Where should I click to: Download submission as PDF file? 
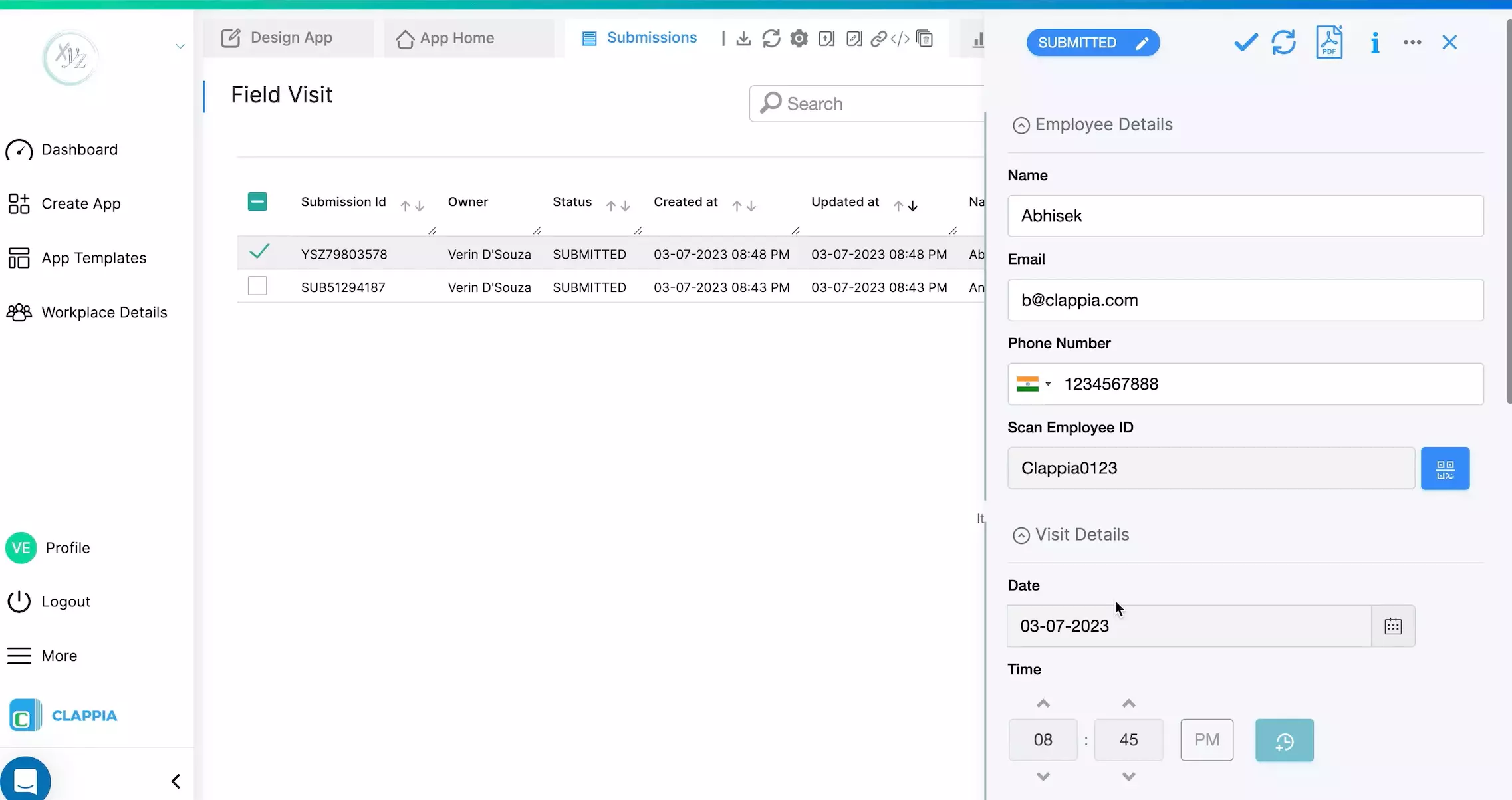tap(1329, 41)
